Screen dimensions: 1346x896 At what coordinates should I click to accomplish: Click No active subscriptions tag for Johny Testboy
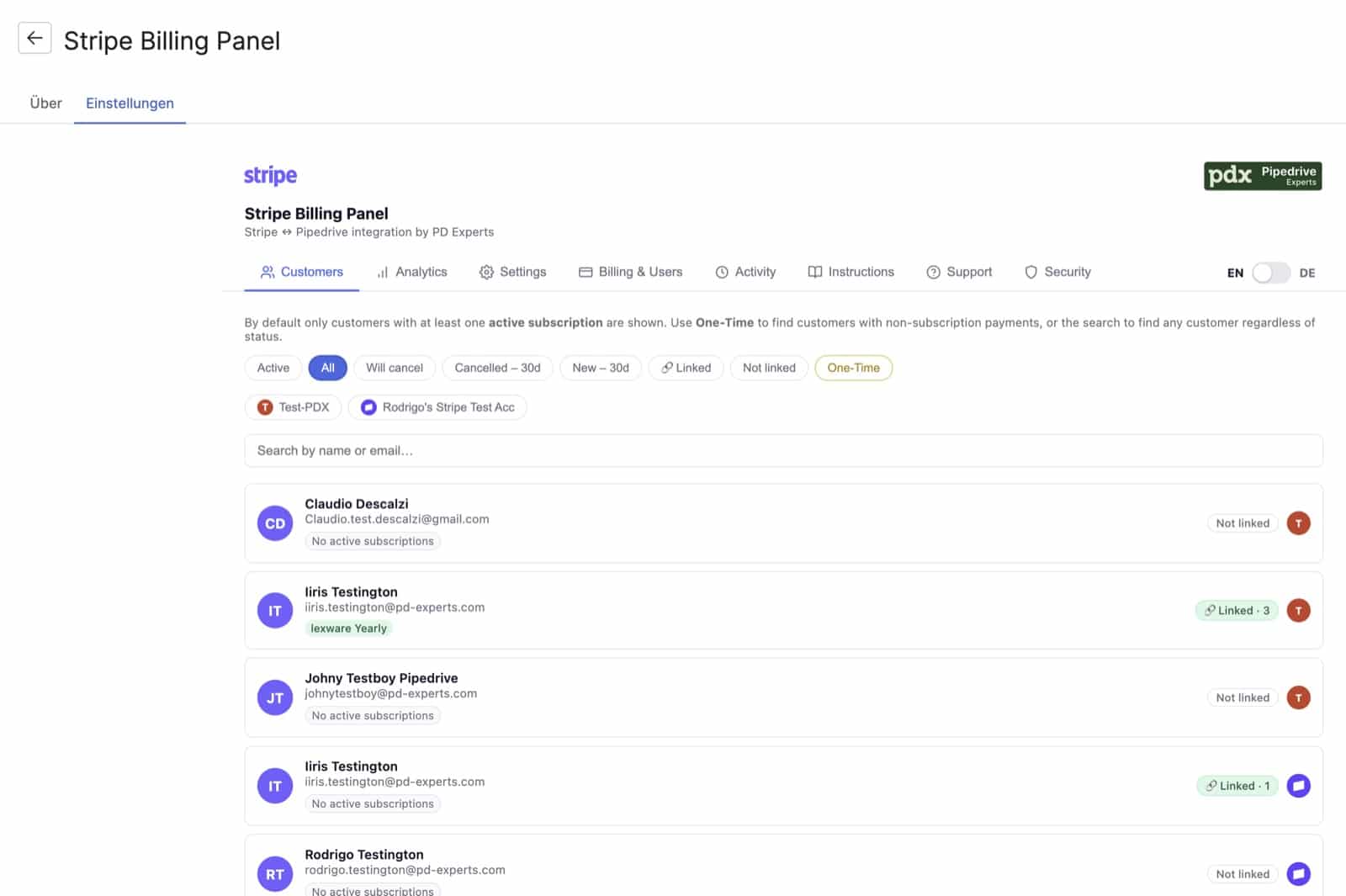[x=373, y=716]
